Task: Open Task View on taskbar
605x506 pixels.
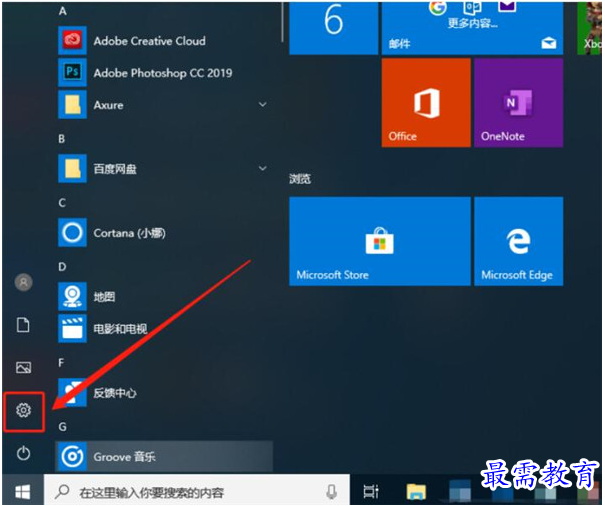Action: (371, 492)
